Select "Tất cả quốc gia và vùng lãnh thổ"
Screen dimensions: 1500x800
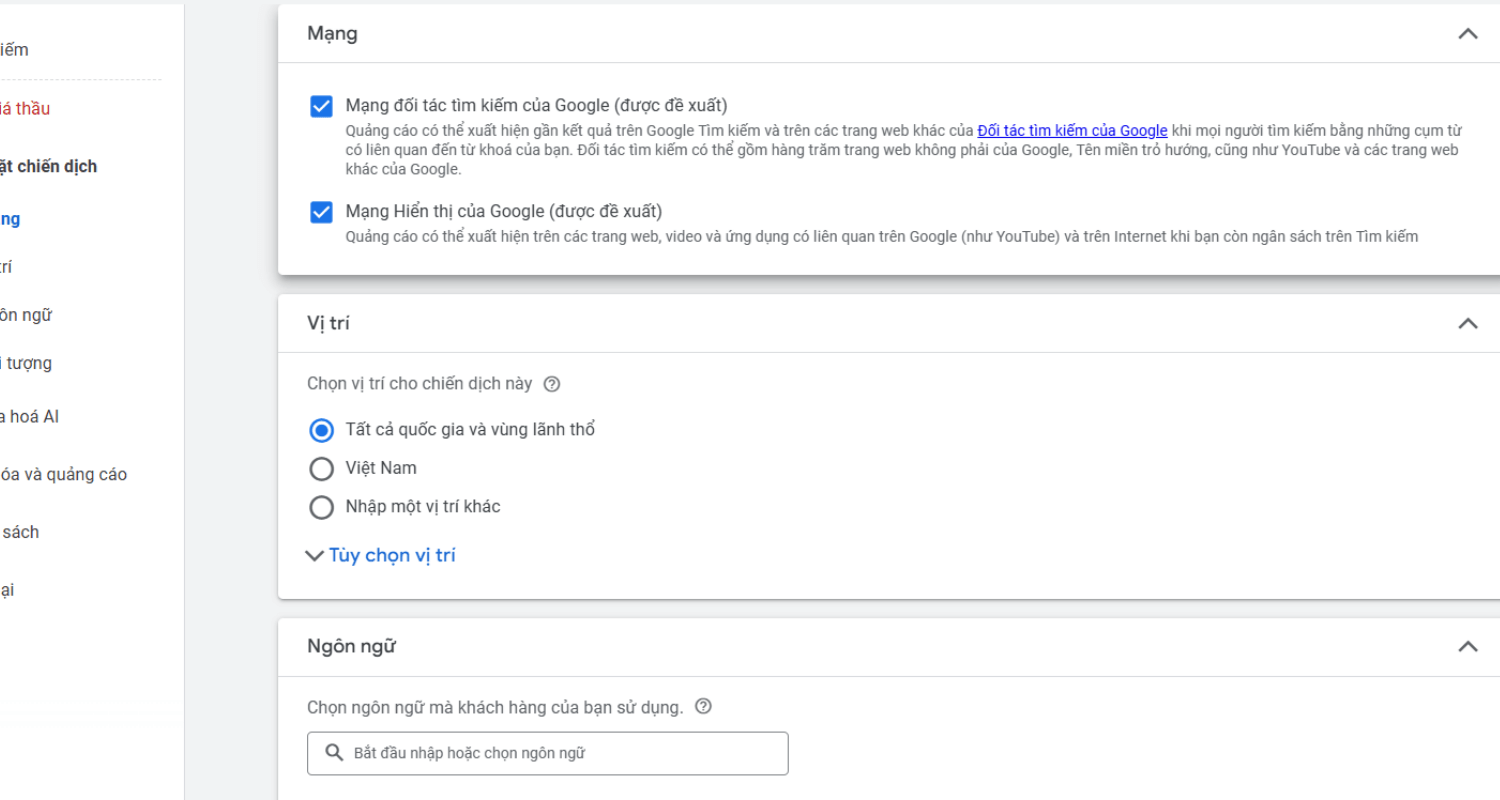[321, 430]
